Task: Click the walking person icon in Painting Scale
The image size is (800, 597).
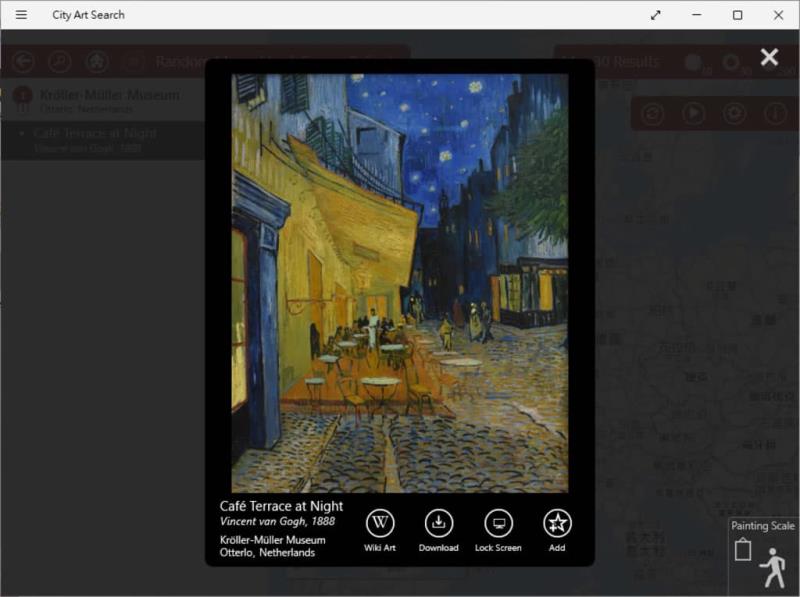Action: tap(773, 567)
